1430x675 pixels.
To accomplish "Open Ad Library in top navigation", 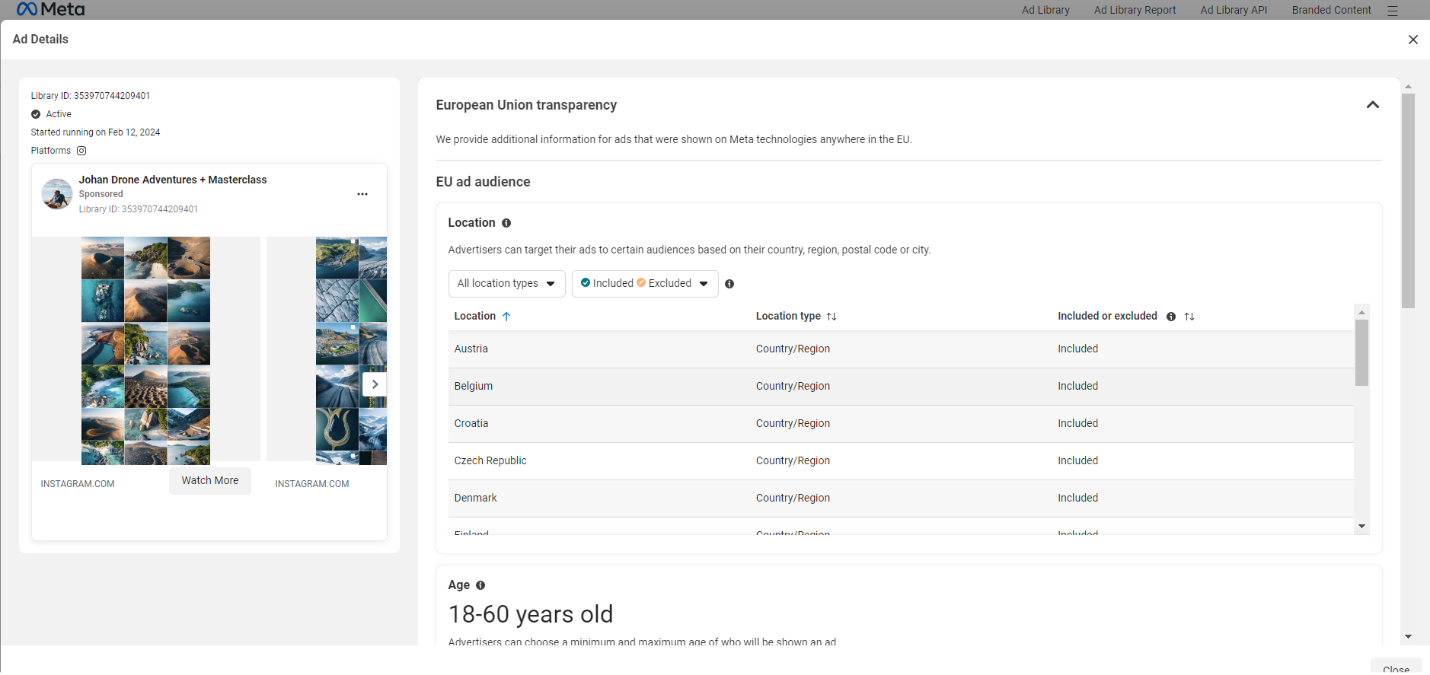I will [x=1045, y=10].
